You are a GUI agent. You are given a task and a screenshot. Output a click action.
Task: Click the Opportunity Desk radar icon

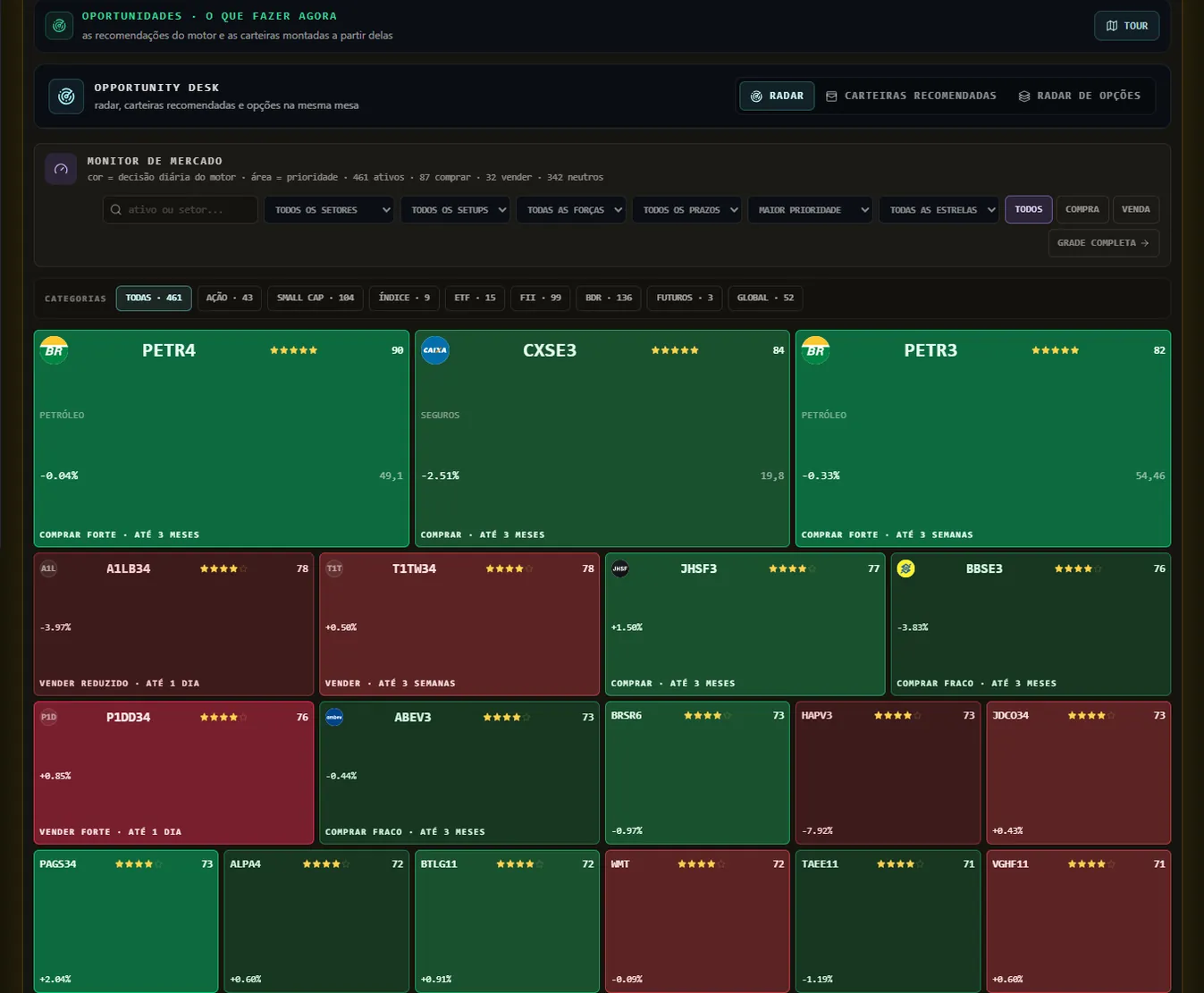coord(66,97)
